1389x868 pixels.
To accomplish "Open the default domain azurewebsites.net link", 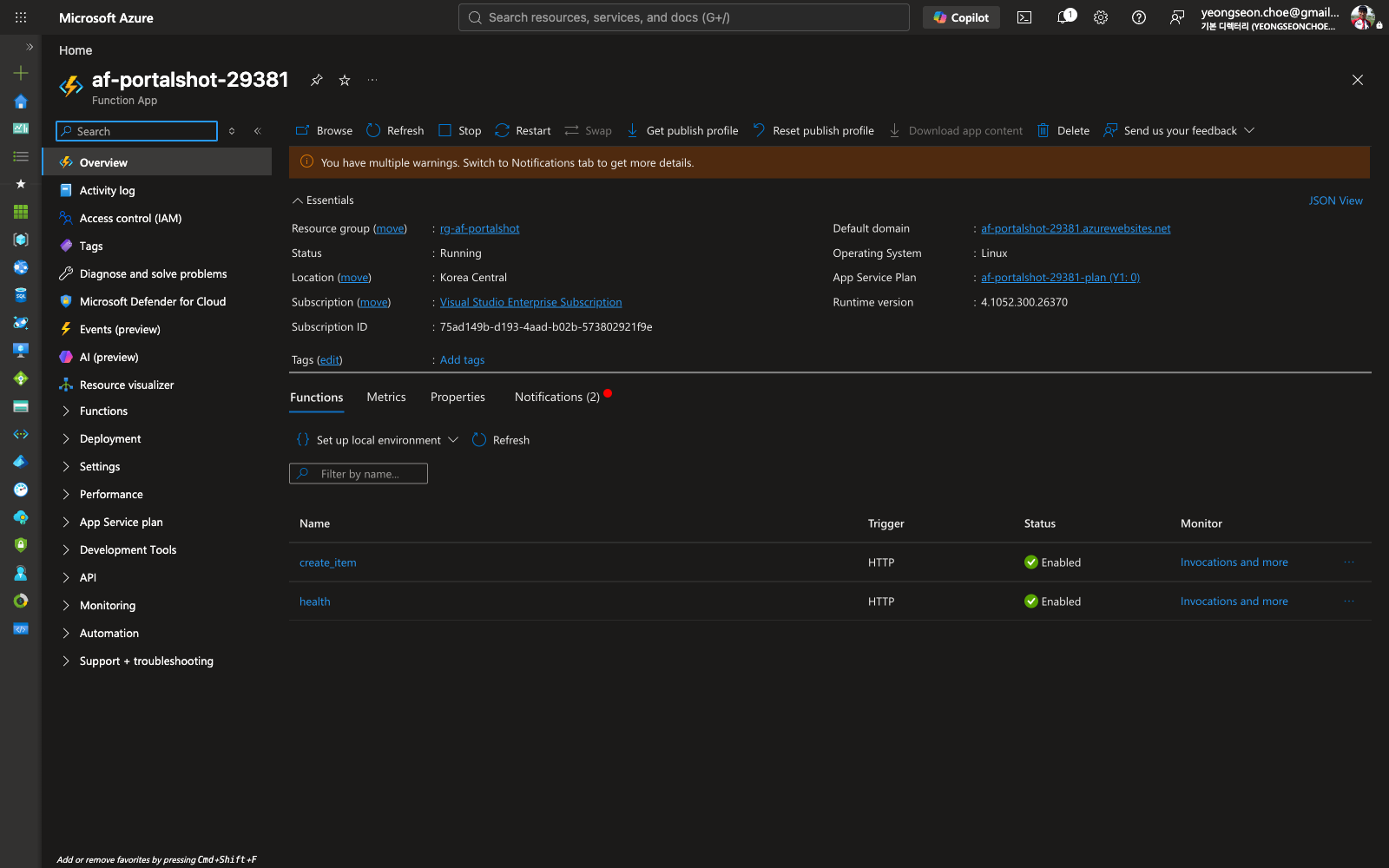I will 1076,229.
